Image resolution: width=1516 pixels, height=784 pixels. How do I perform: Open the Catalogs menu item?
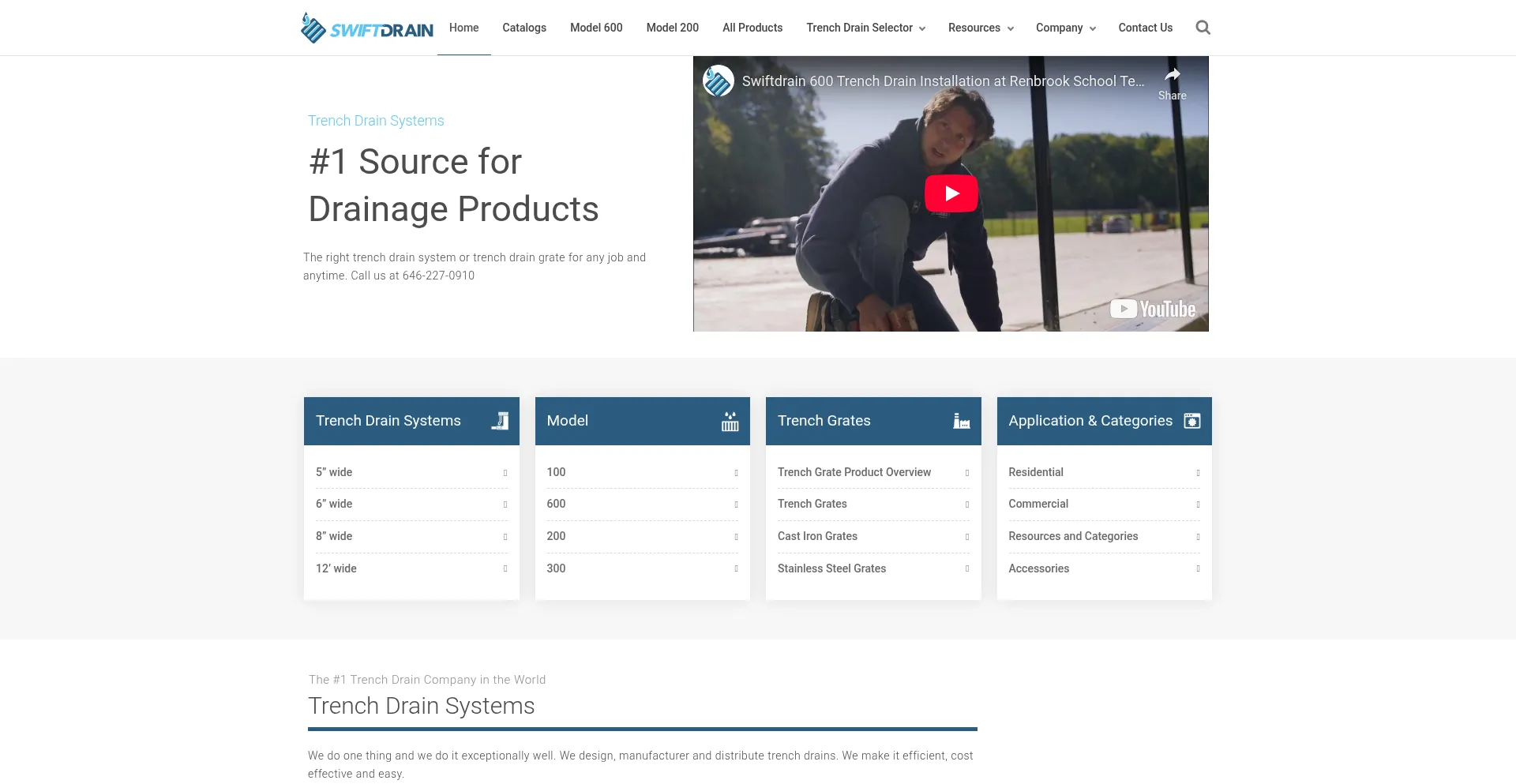pos(524,28)
